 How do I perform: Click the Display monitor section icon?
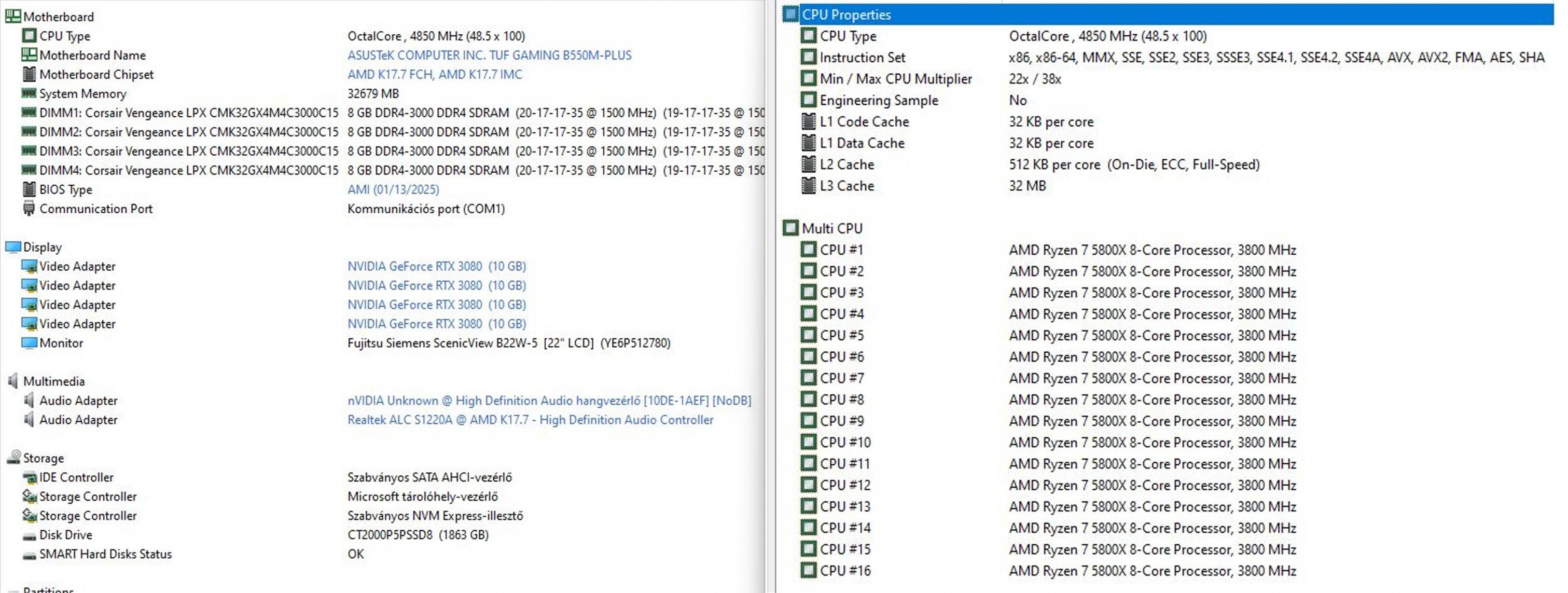[13, 247]
